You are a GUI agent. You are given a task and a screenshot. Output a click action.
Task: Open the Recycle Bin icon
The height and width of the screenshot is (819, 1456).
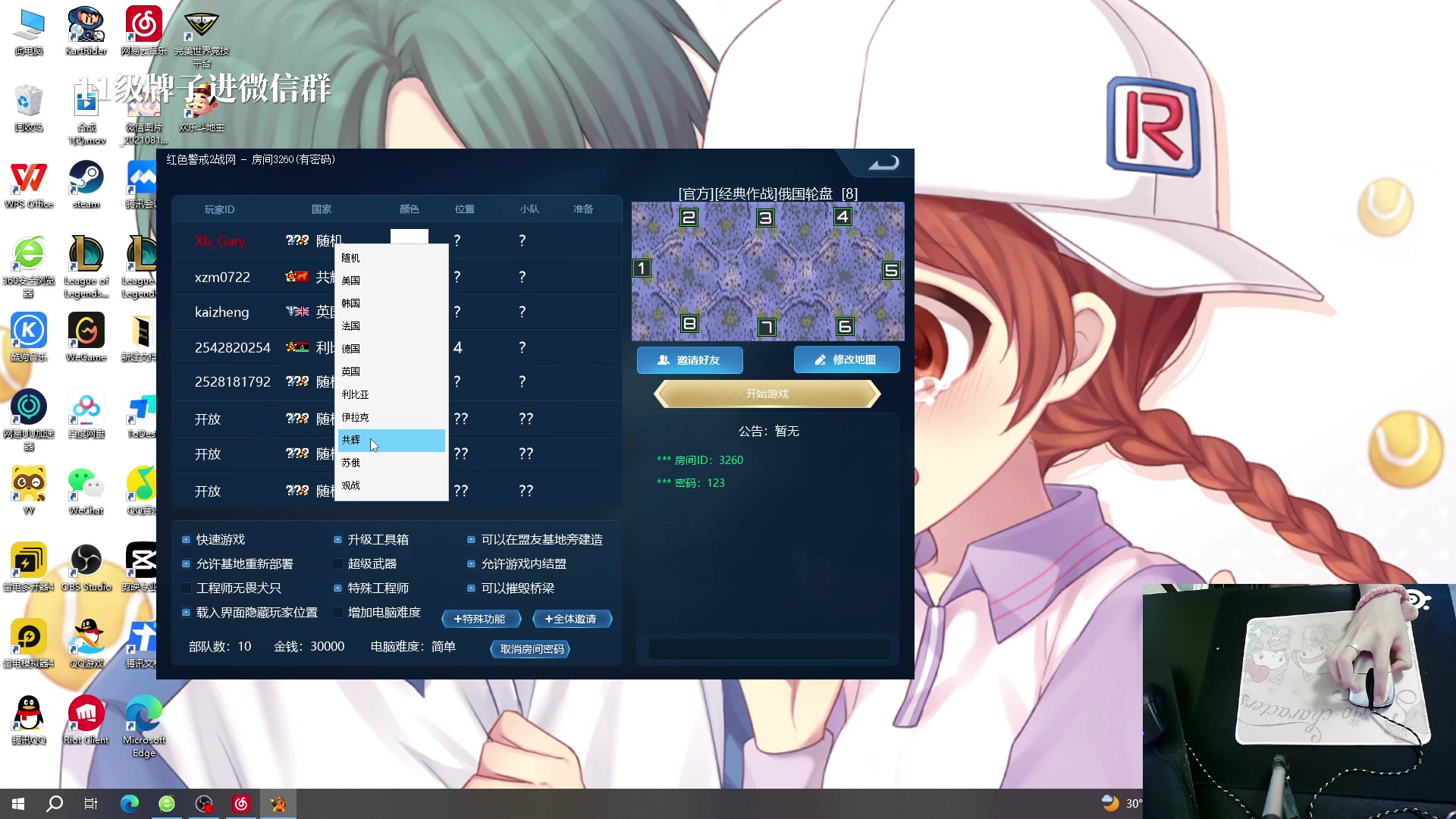pyautogui.click(x=29, y=107)
